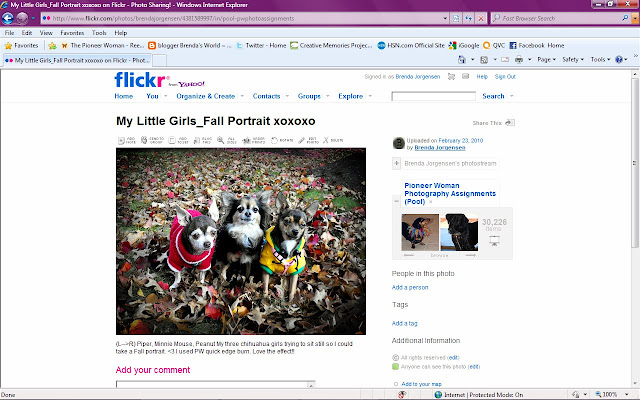Click Add a person link

(x=410, y=287)
